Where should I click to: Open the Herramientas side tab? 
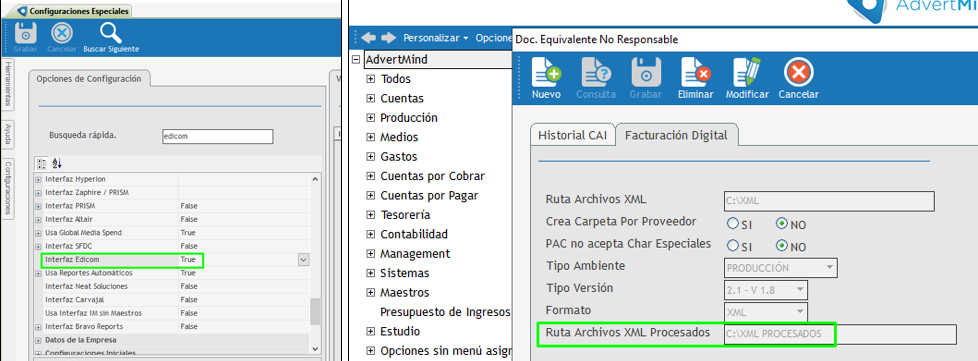(x=9, y=85)
